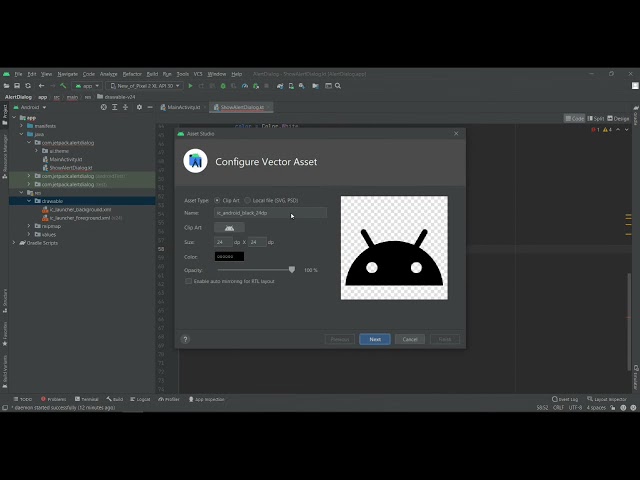Click the height size field
The height and width of the screenshot is (480, 640).
257,242
